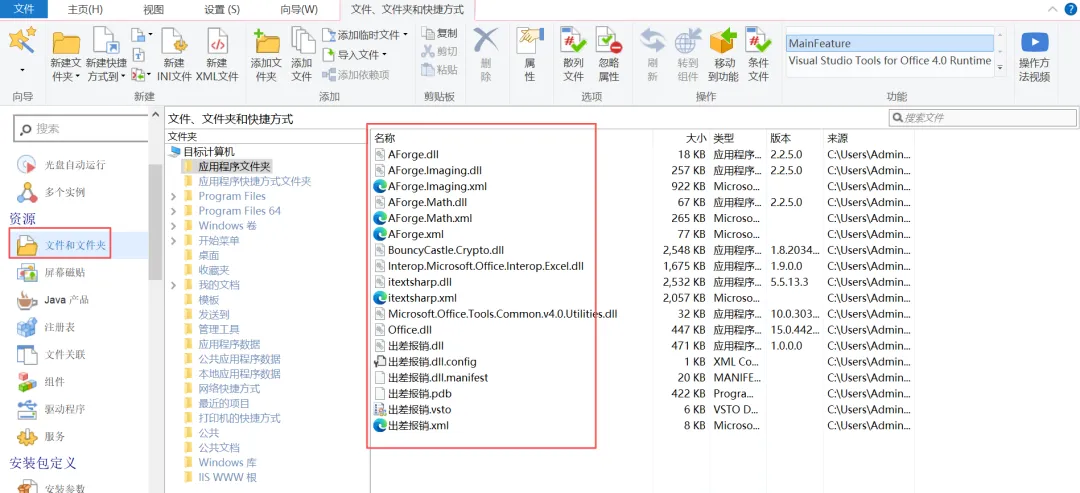Open the 导入文件 dropdown arrow
The height and width of the screenshot is (493, 1080).
coord(384,54)
